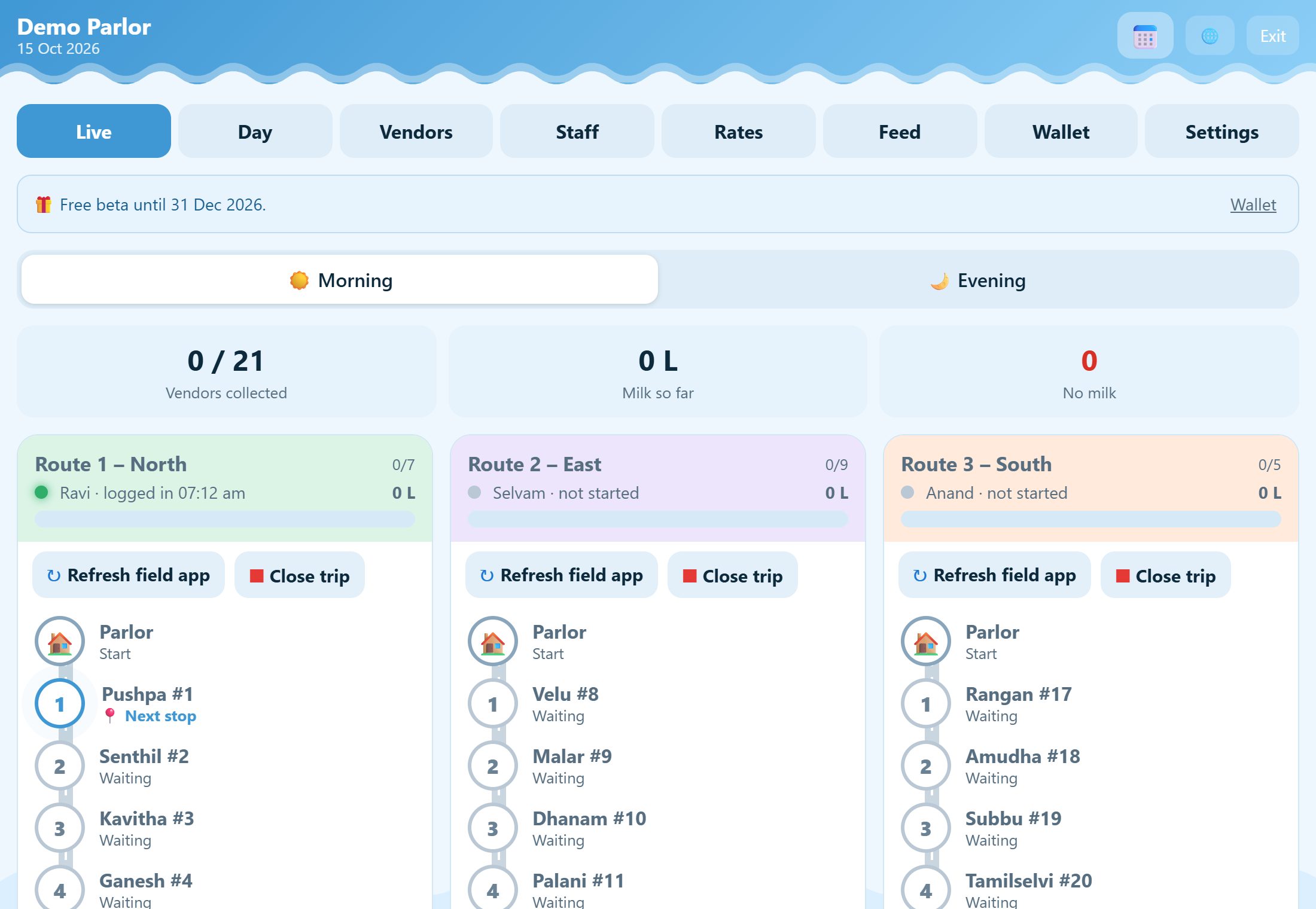The width and height of the screenshot is (1316, 909).
Task: Refresh field app for Route 2 – East
Action: [562, 575]
